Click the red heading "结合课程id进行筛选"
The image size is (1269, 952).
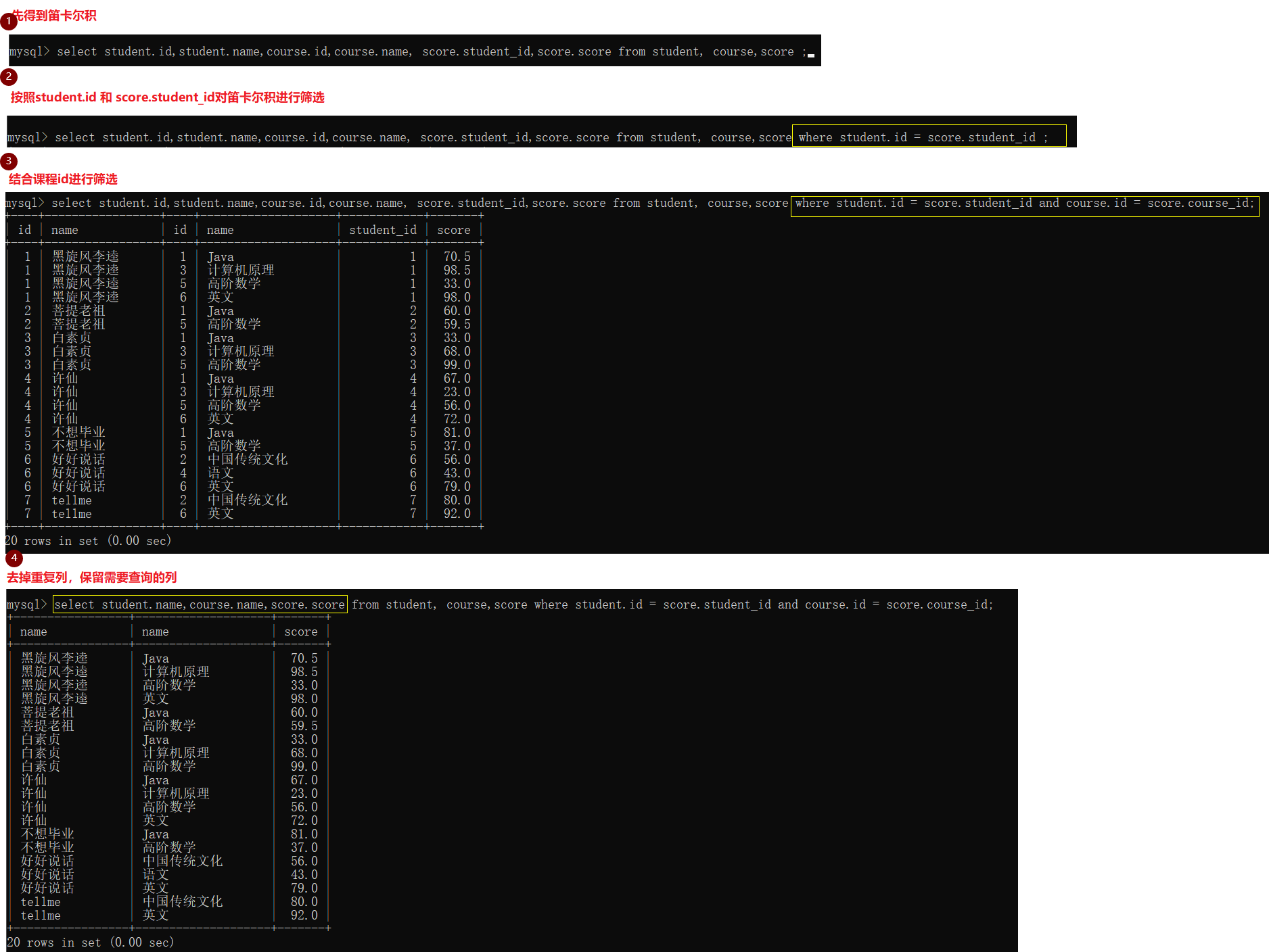[63, 179]
